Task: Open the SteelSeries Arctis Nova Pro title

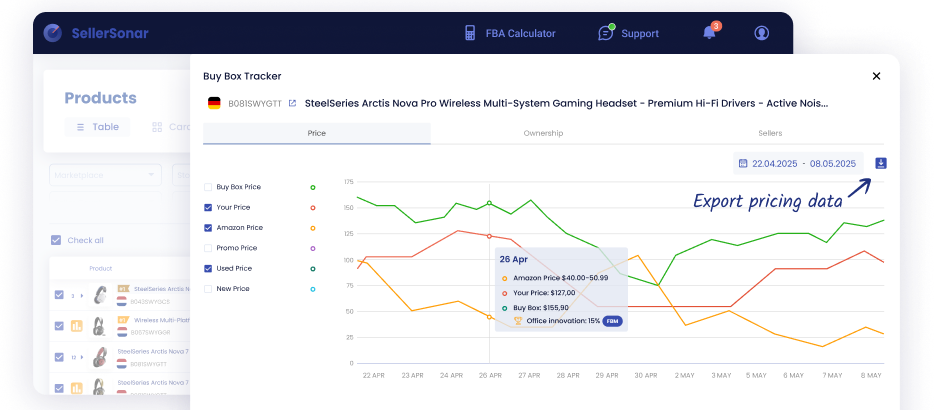Action: click(x=567, y=103)
